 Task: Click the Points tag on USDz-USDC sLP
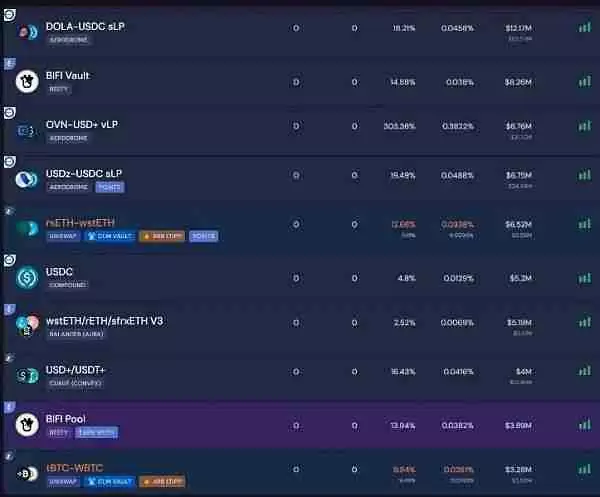pos(110,187)
